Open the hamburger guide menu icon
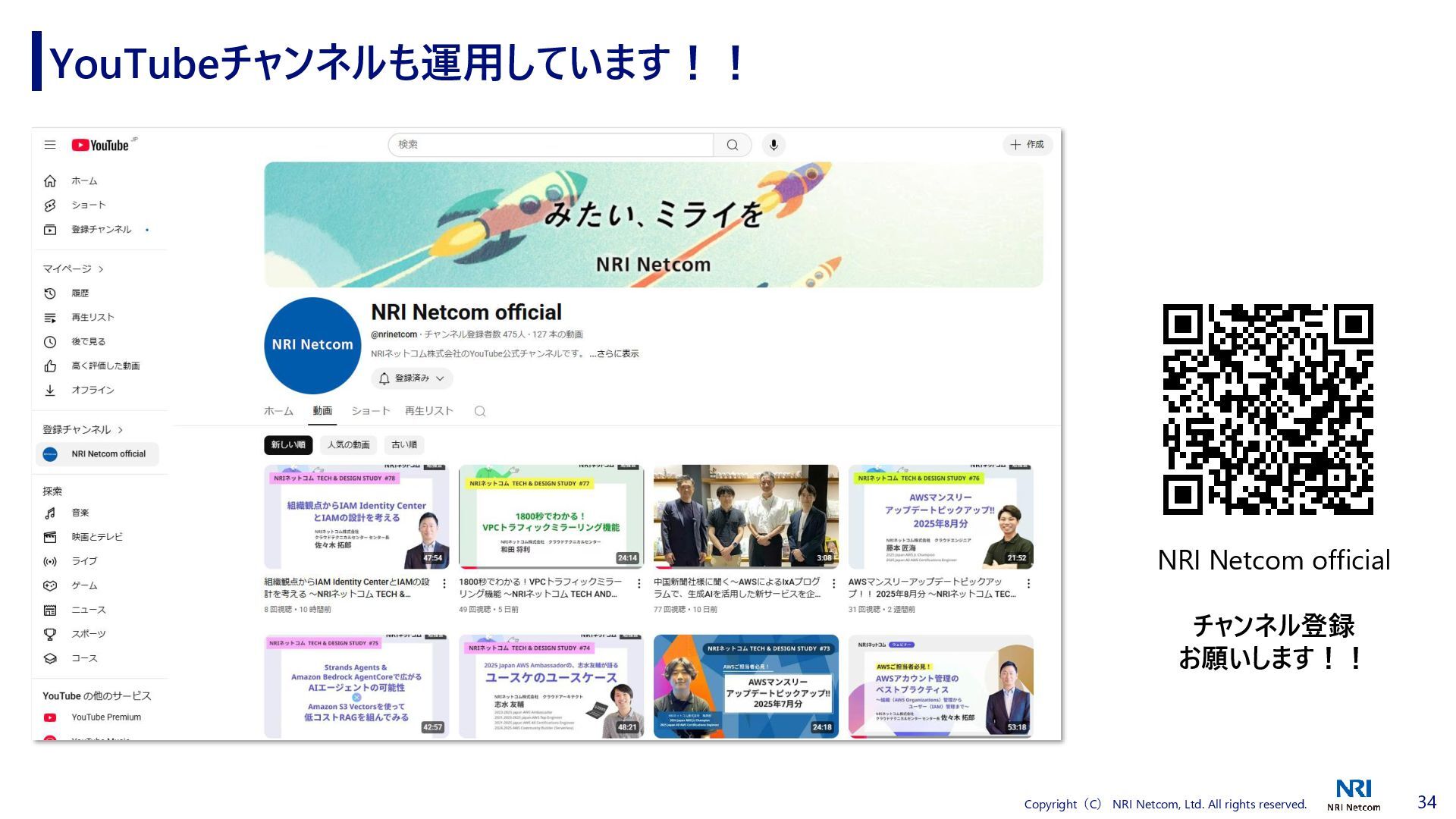Viewport: 1456px width, 819px height. [x=50, y=145]
